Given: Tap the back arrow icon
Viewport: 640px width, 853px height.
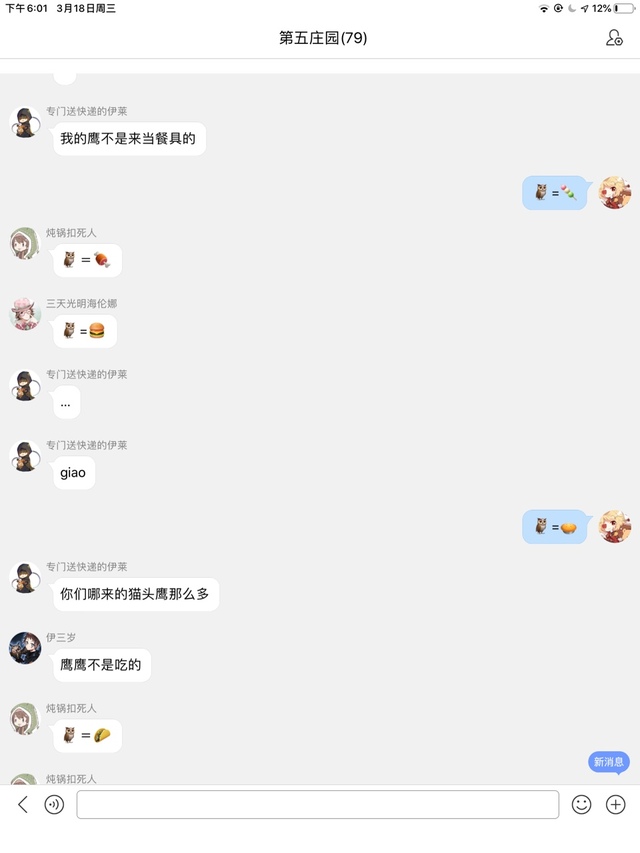Looking at the screenshot, I should tap(23, 804).
